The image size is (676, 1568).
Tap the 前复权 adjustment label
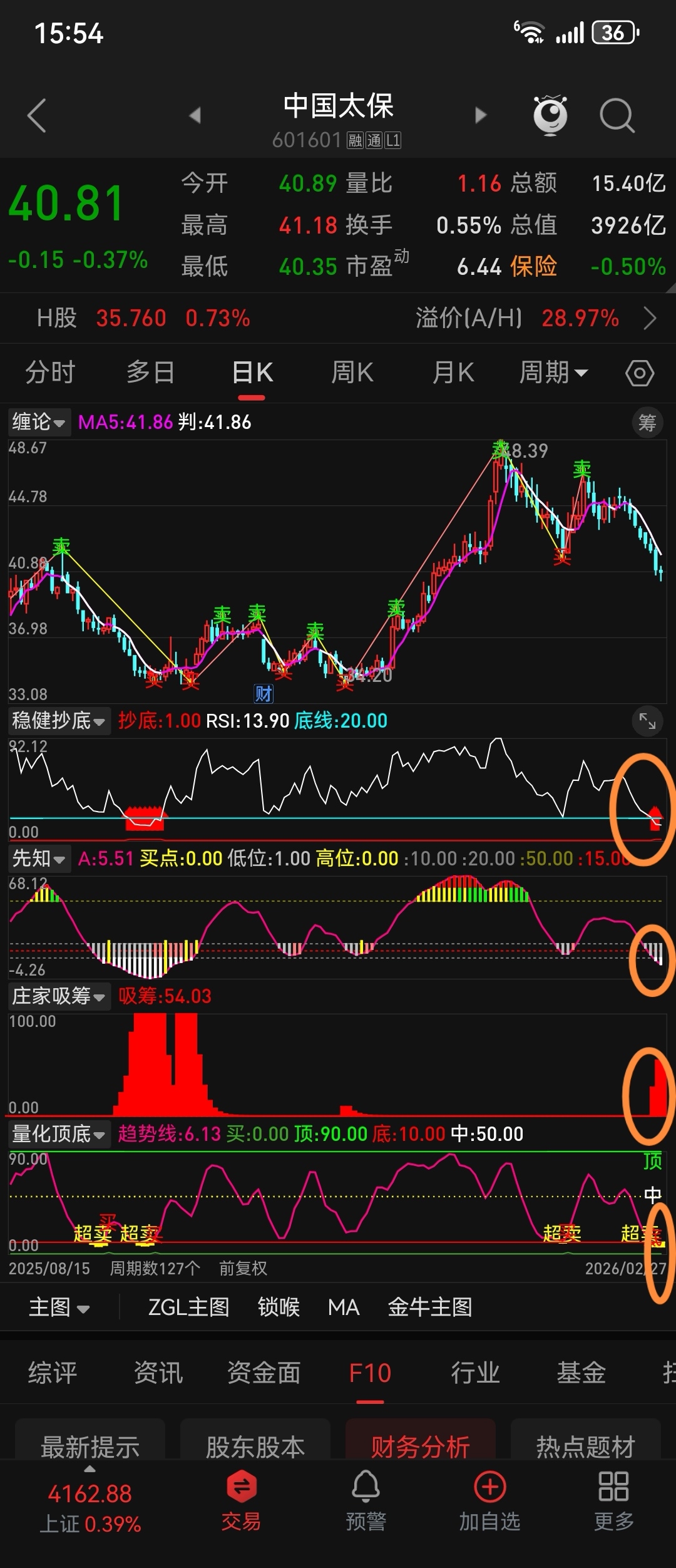tap(243, 1269)
